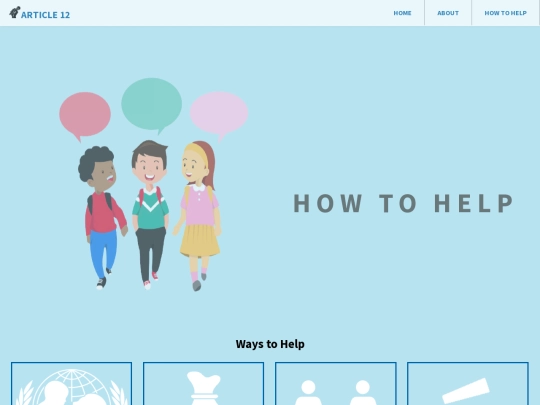Open the ARTICLE 12 site title link

(45, 15)
